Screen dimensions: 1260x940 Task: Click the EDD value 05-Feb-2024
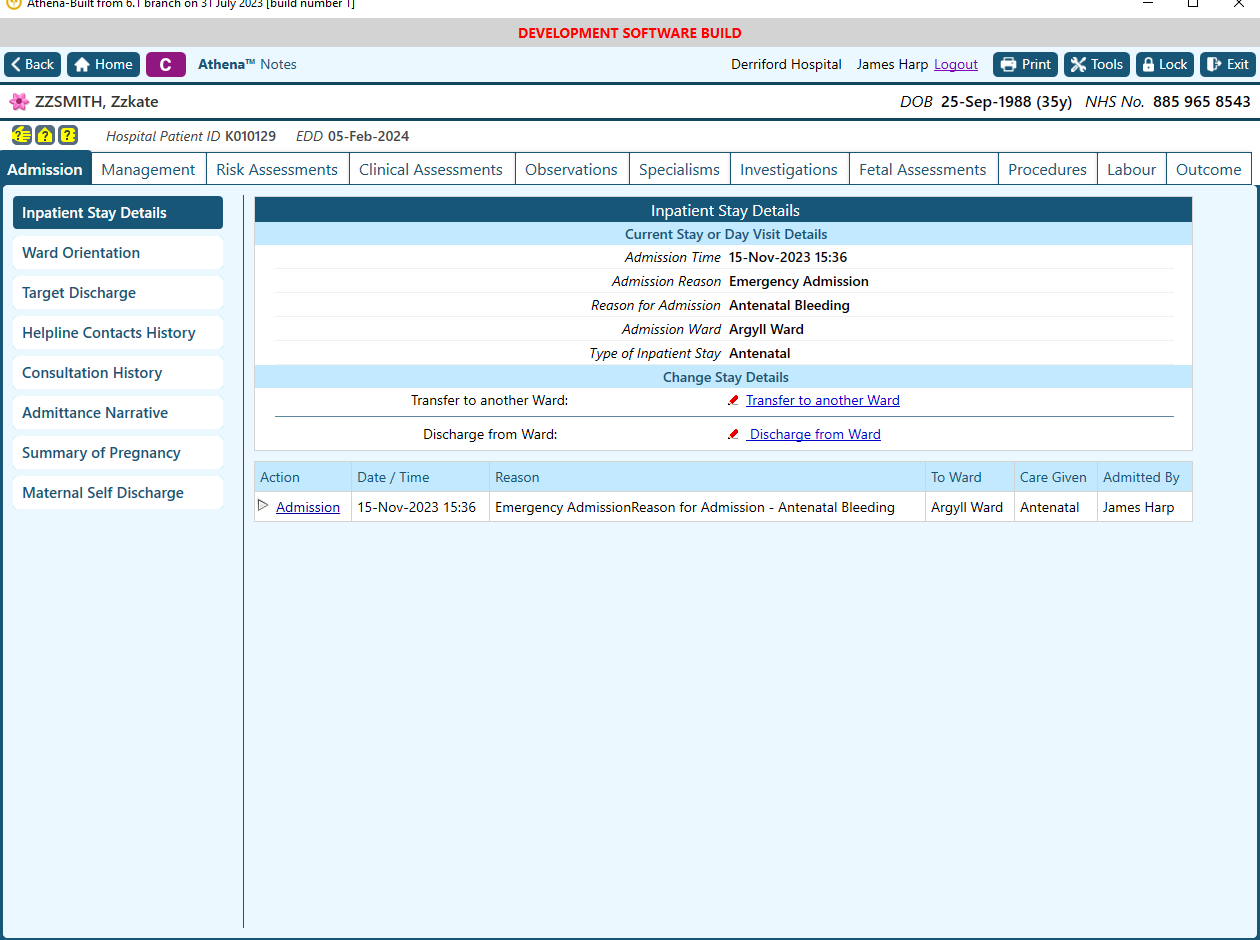369,136
